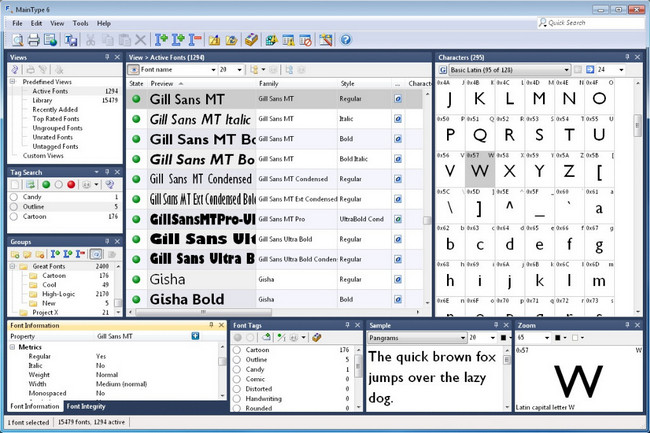Click the delete group folder icon in Groups

pyautogui.click(x=40, y=254)
